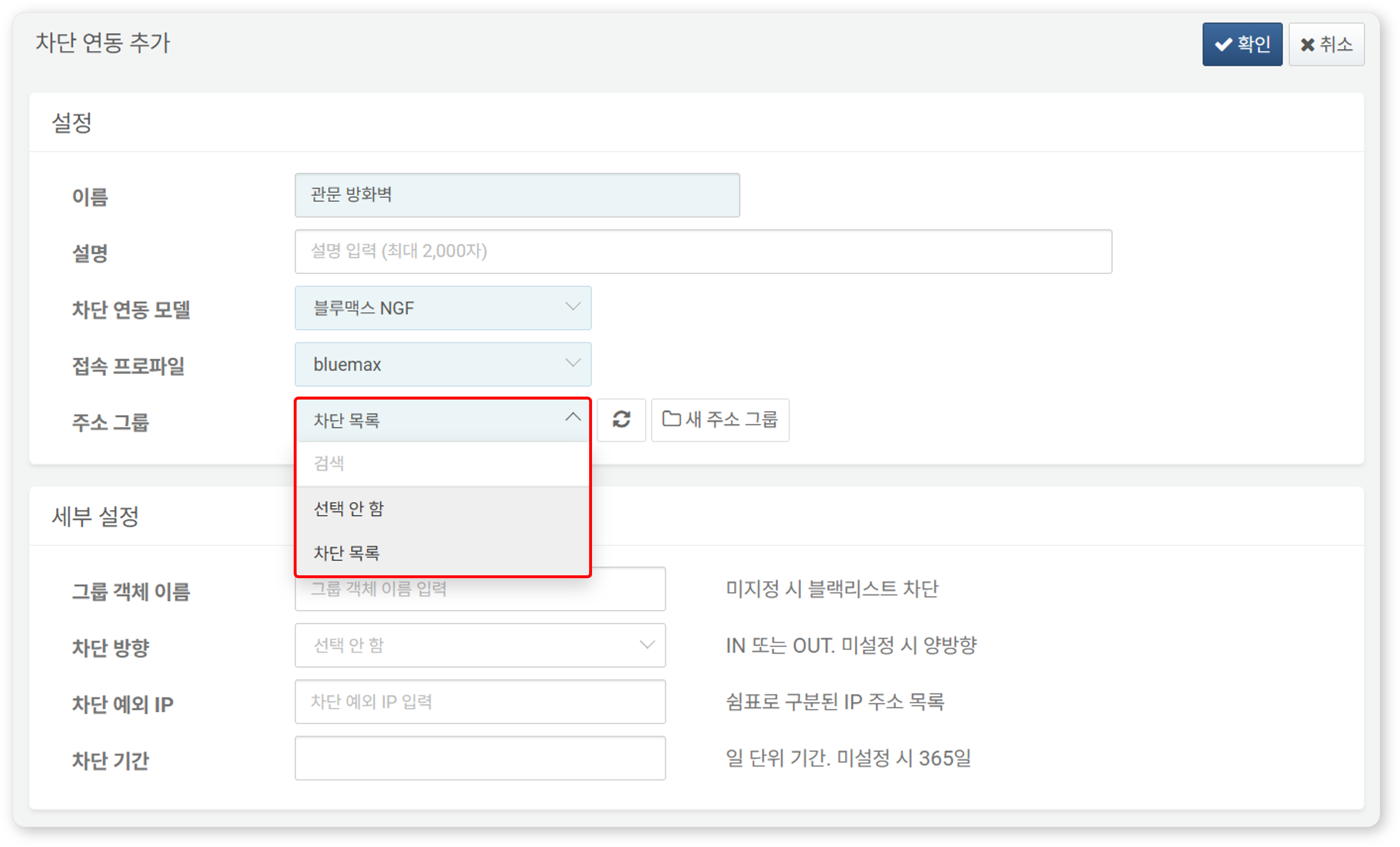This screenshot has width=1400, height=847.
Task: Click the 설명 description input field
Action: [703, 251]
